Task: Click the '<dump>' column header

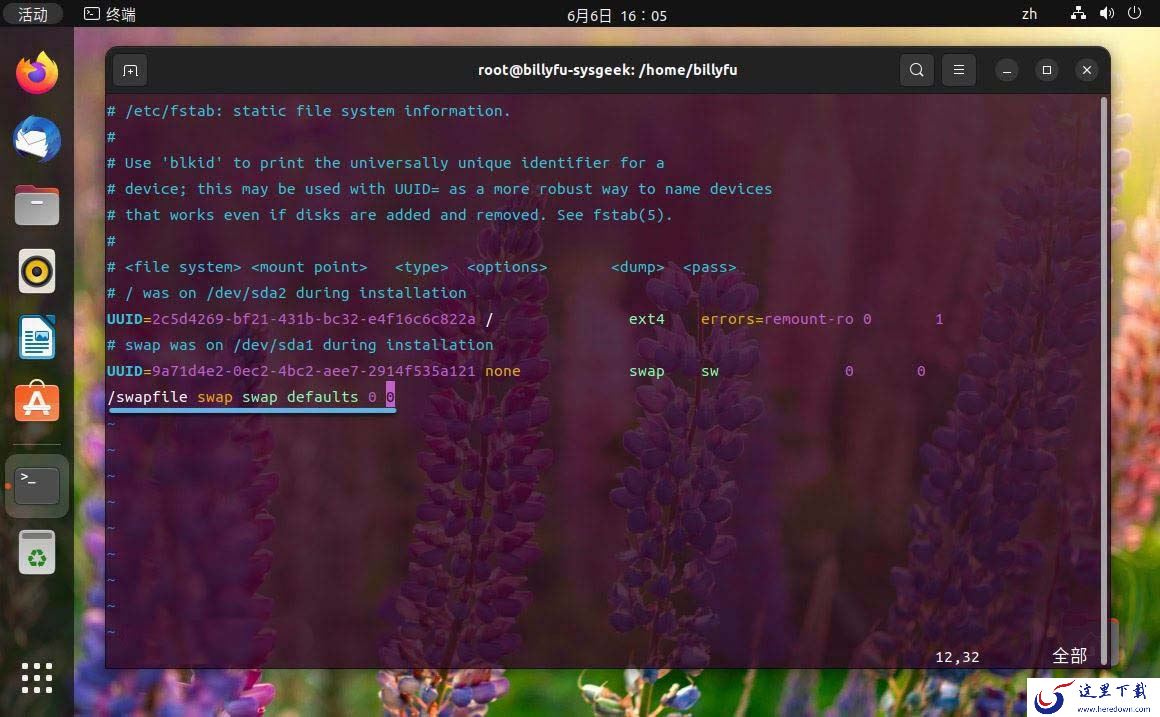Action: pos(638,267)
